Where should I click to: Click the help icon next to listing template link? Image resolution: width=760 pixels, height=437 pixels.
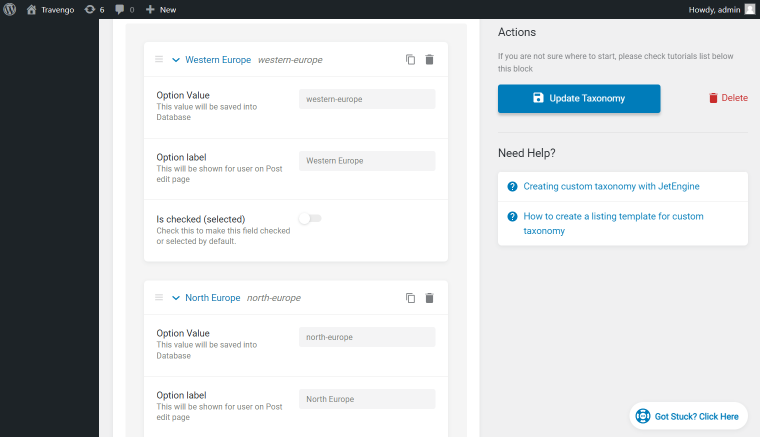pyautogui.click(x=512, y=217)
